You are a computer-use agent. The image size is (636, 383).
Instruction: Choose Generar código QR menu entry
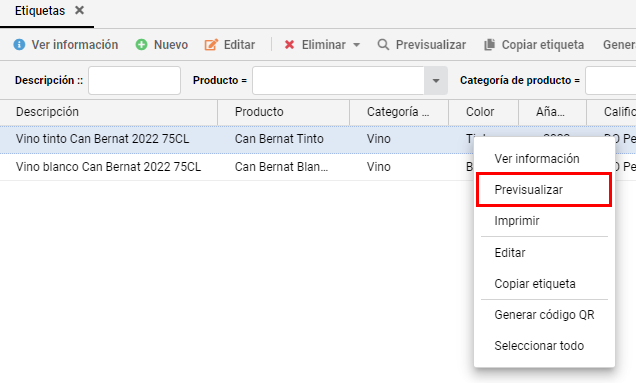pos(544,315)
